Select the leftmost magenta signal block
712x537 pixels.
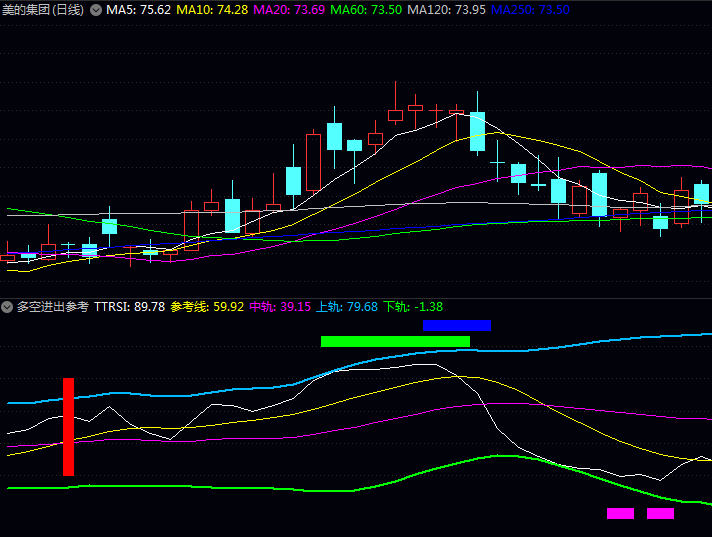coord(620,513)
